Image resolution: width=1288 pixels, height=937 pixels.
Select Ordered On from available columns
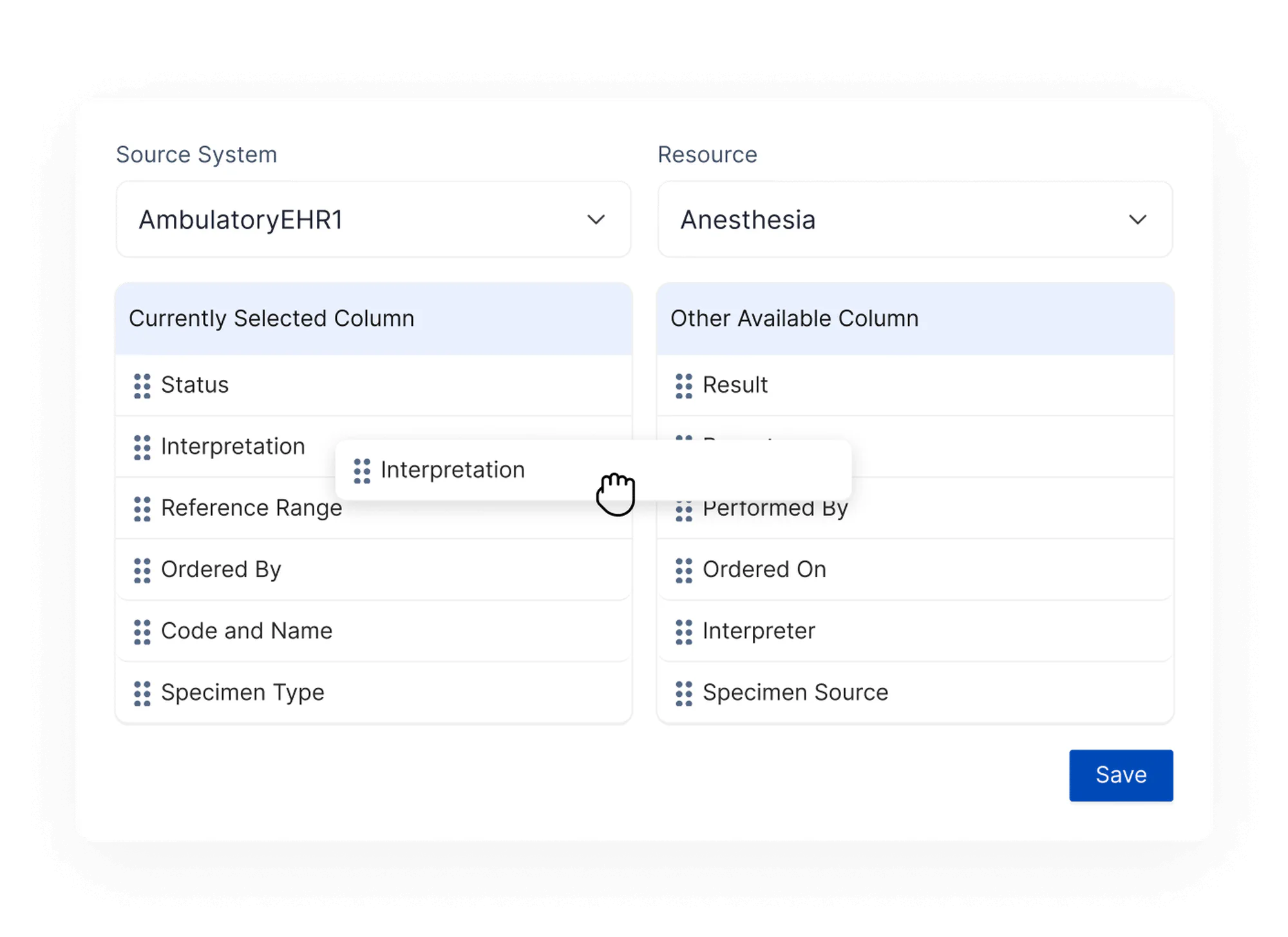pyautogui.click(x=766, y=569)
